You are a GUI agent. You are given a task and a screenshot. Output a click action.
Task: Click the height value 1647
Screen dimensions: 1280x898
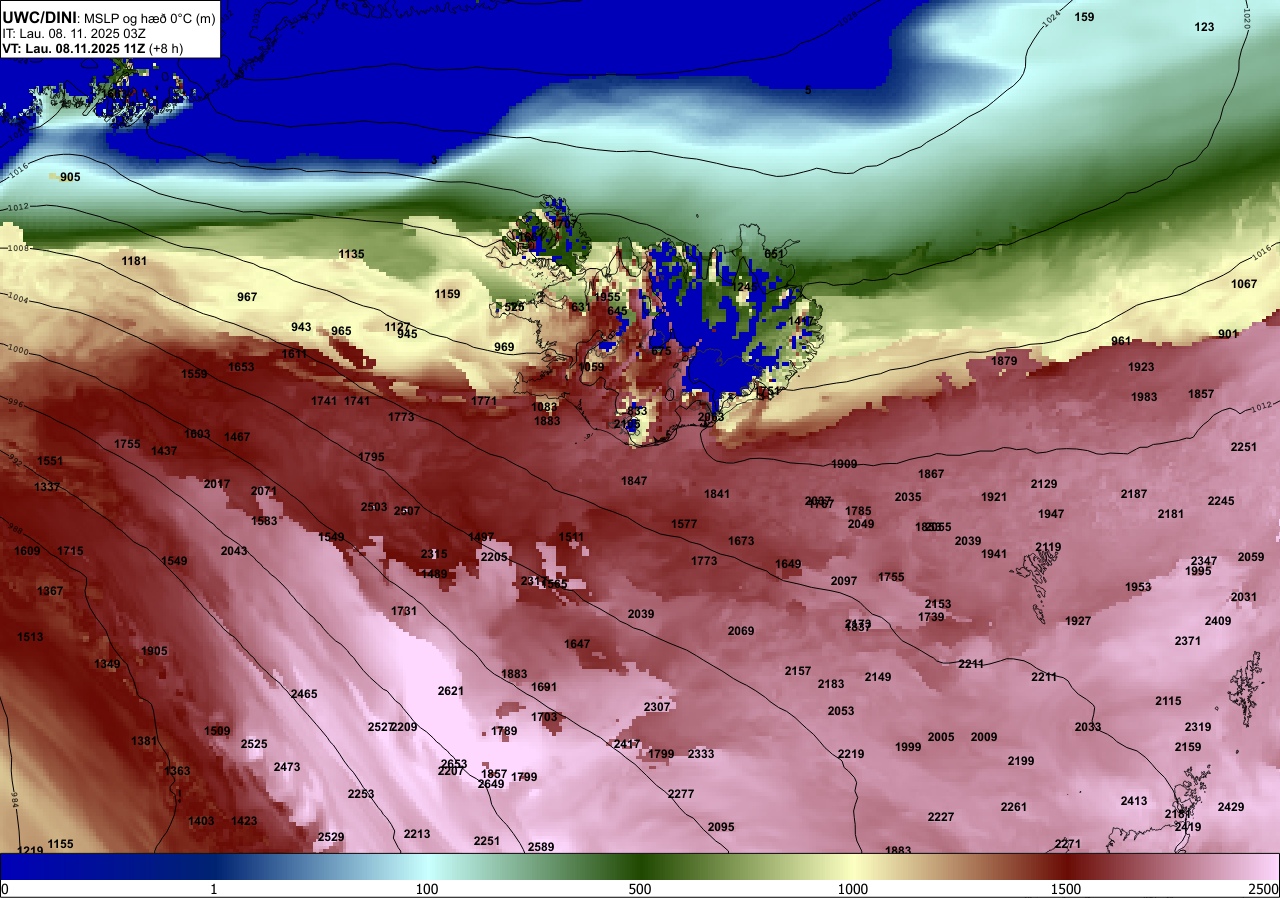click(577, 644)
